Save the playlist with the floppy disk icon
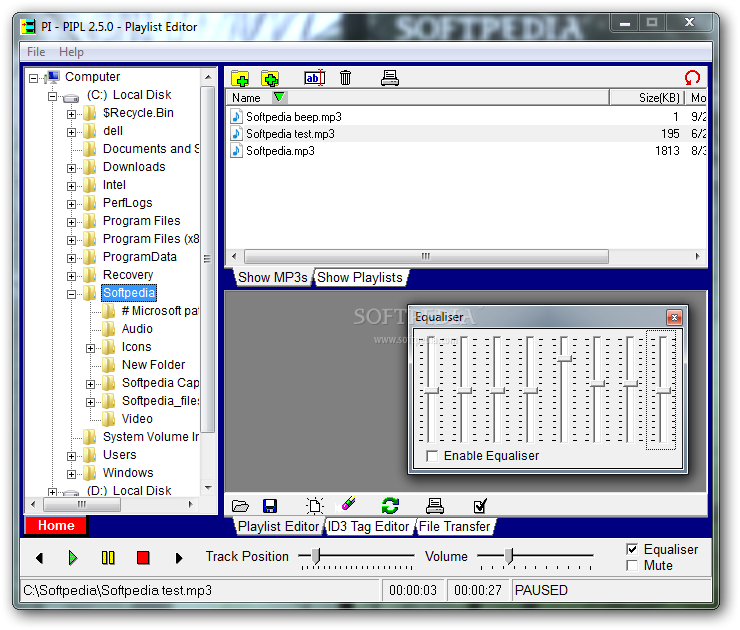Viewport: 740px width, 630px height. [x=270, y=506]
